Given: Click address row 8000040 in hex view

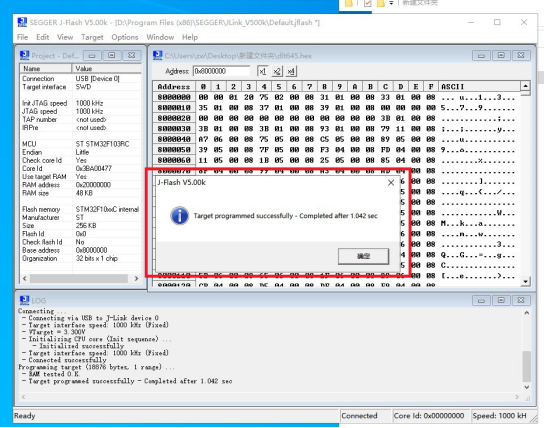Looking at the screenshot, I should click(174, 139).
